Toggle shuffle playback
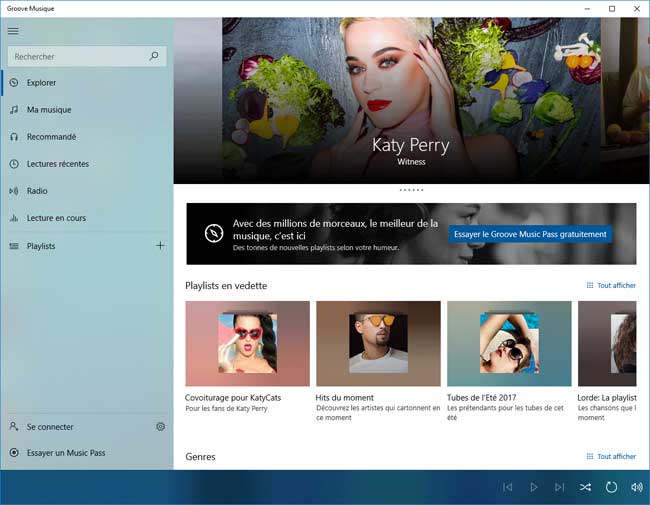This screenshot has height=505, width=650. pos(585,487)
